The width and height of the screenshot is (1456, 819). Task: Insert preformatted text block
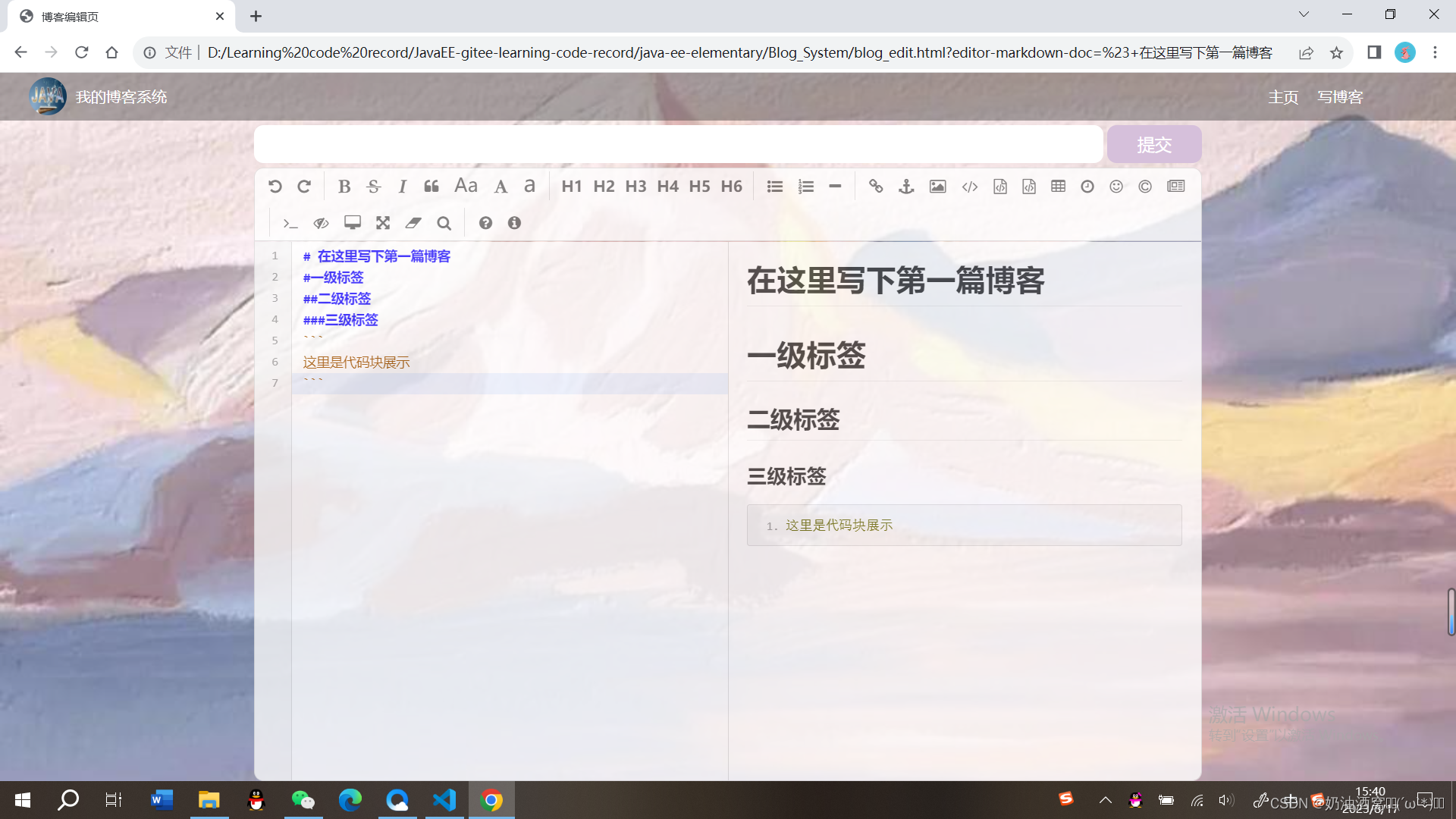1000,187
